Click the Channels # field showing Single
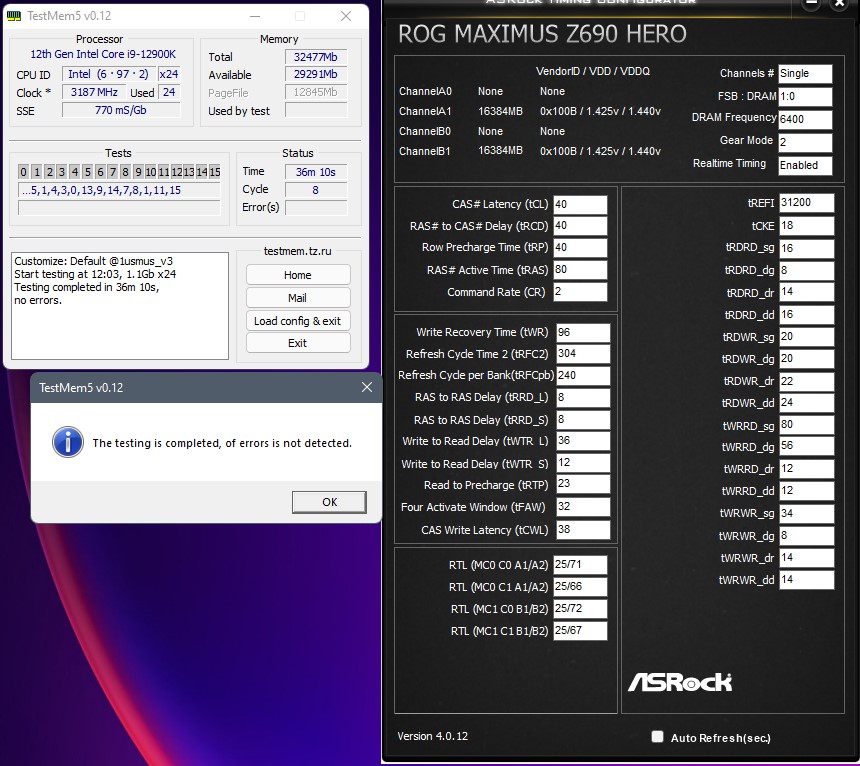The height and width of the screenshot is (766, 860). coord(805,73)
